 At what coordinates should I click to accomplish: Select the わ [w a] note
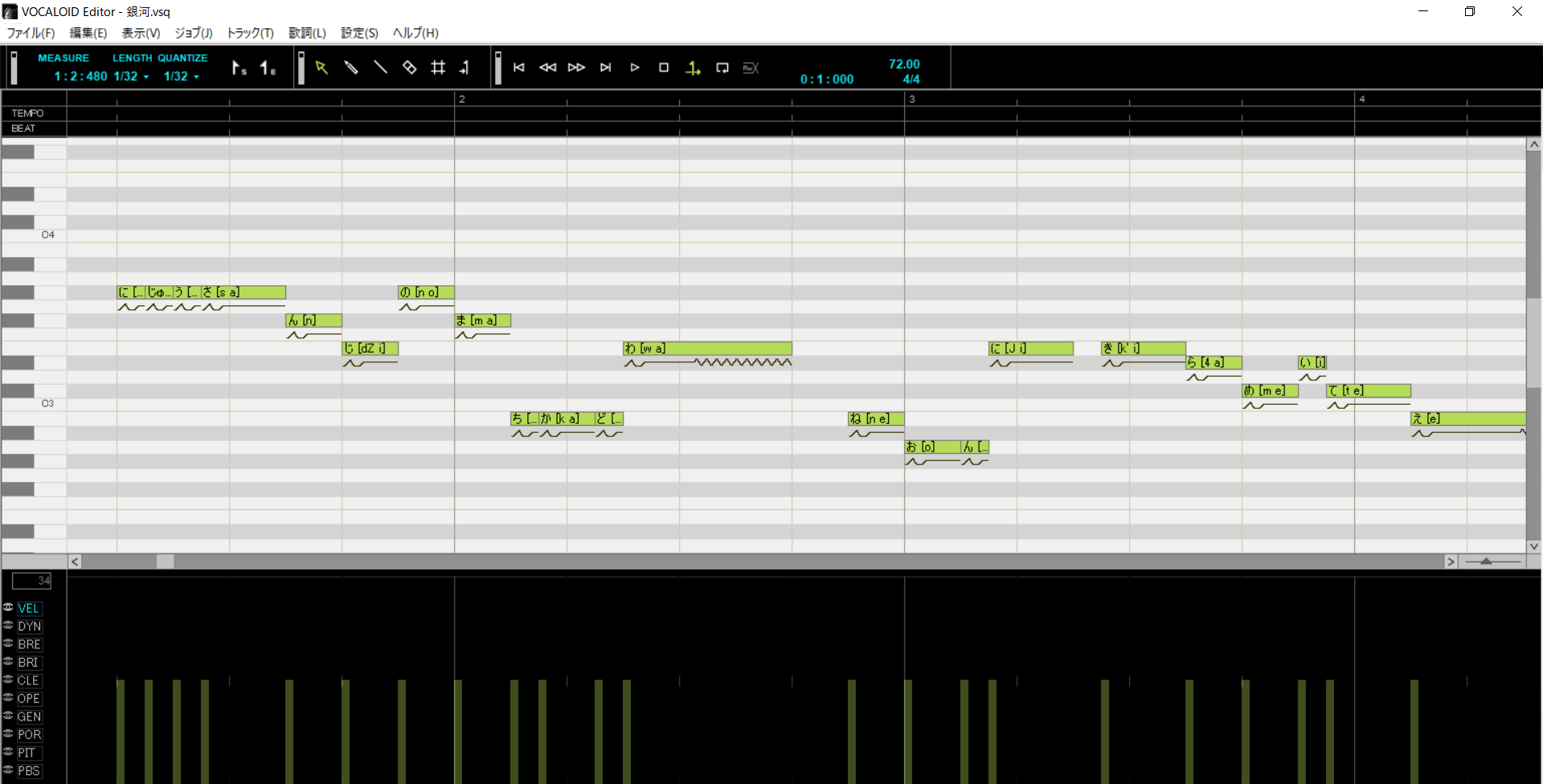click(x=707, y=348)
